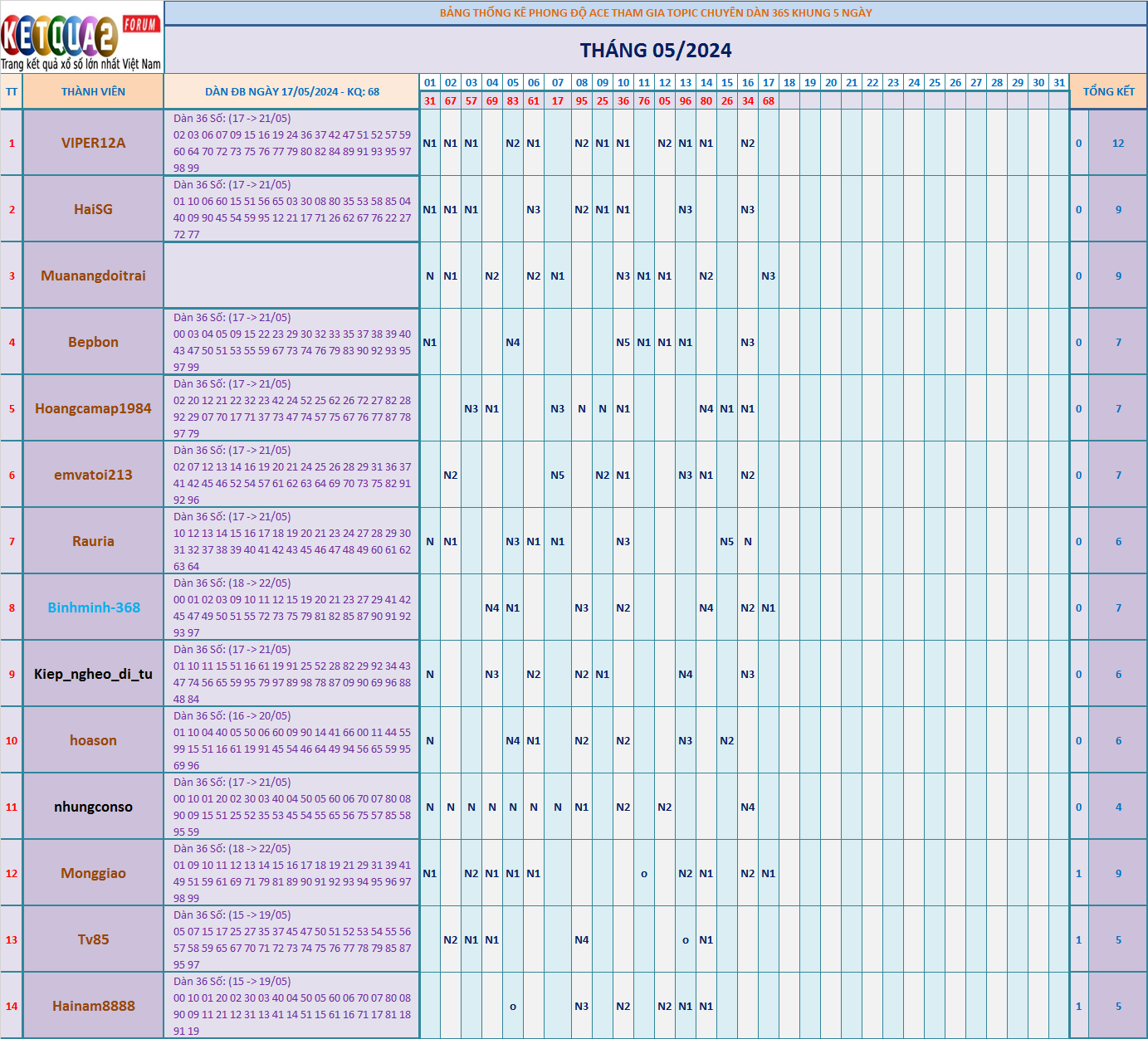1148x1039 pixels.
Task: Select member name Hainam8888
Action: pyautogui.click(x=93, y=1006)
